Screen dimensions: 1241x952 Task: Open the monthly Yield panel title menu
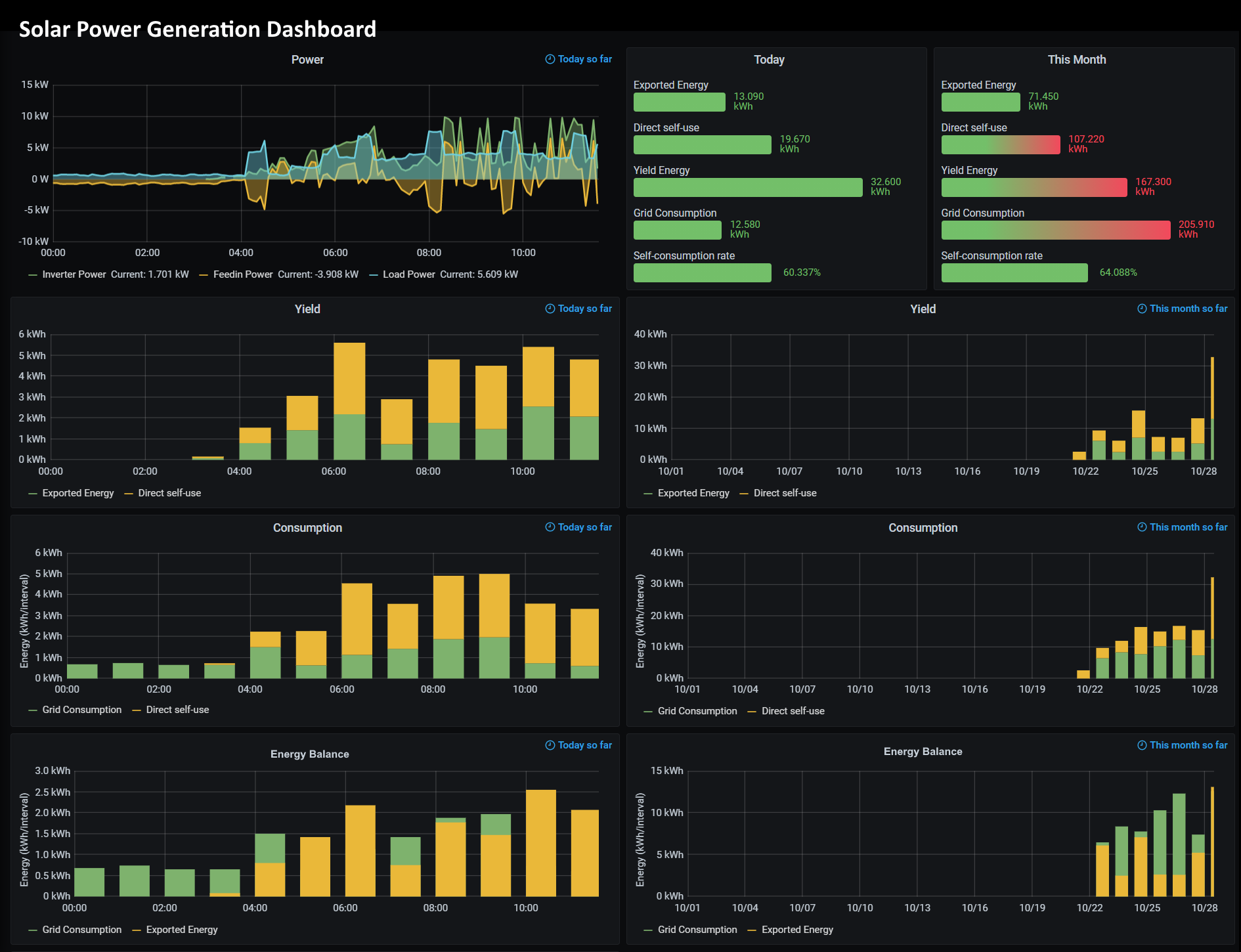click(x=923, y=309)
